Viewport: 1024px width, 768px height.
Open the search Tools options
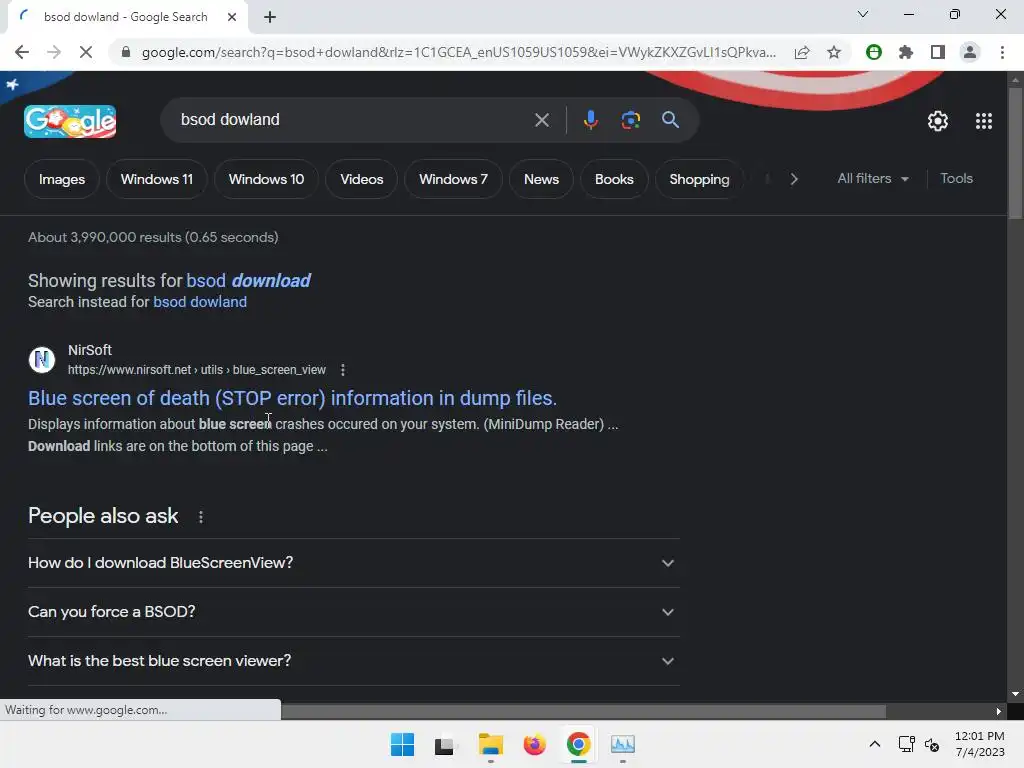[956, 178]
